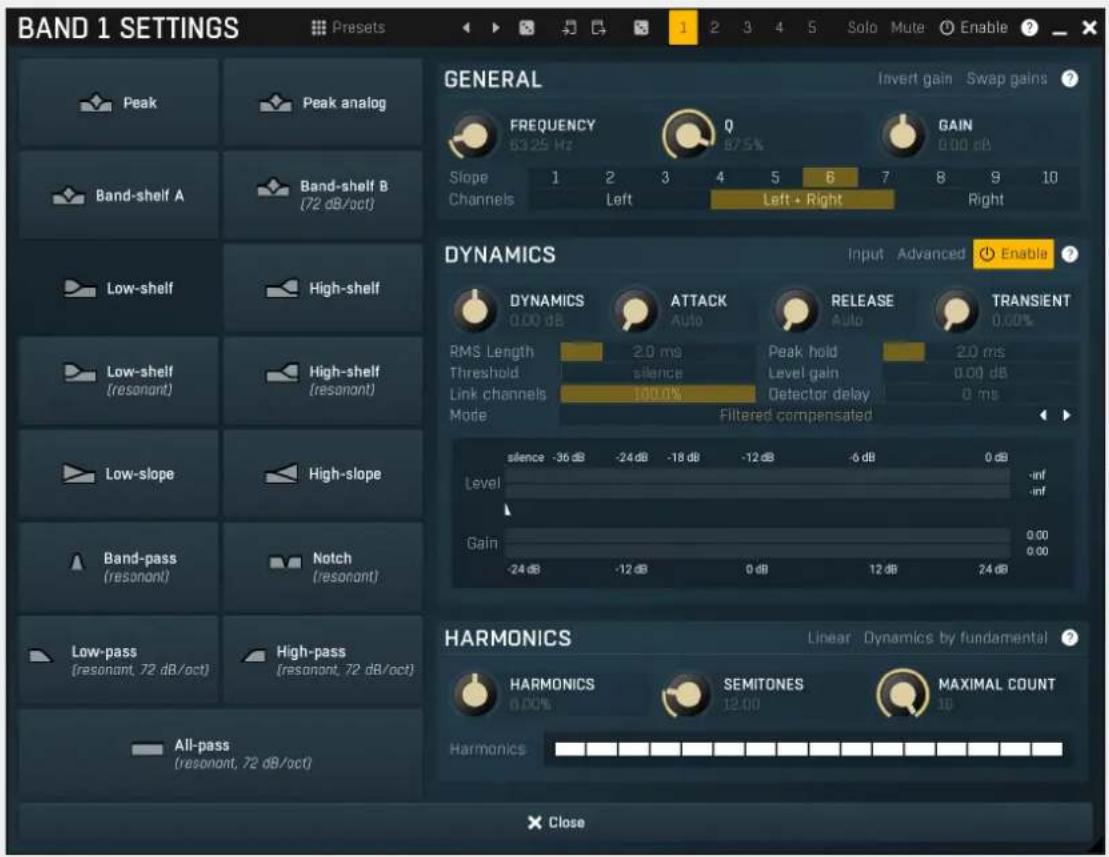Choose the resonant Notch filter

click(323, 567)
